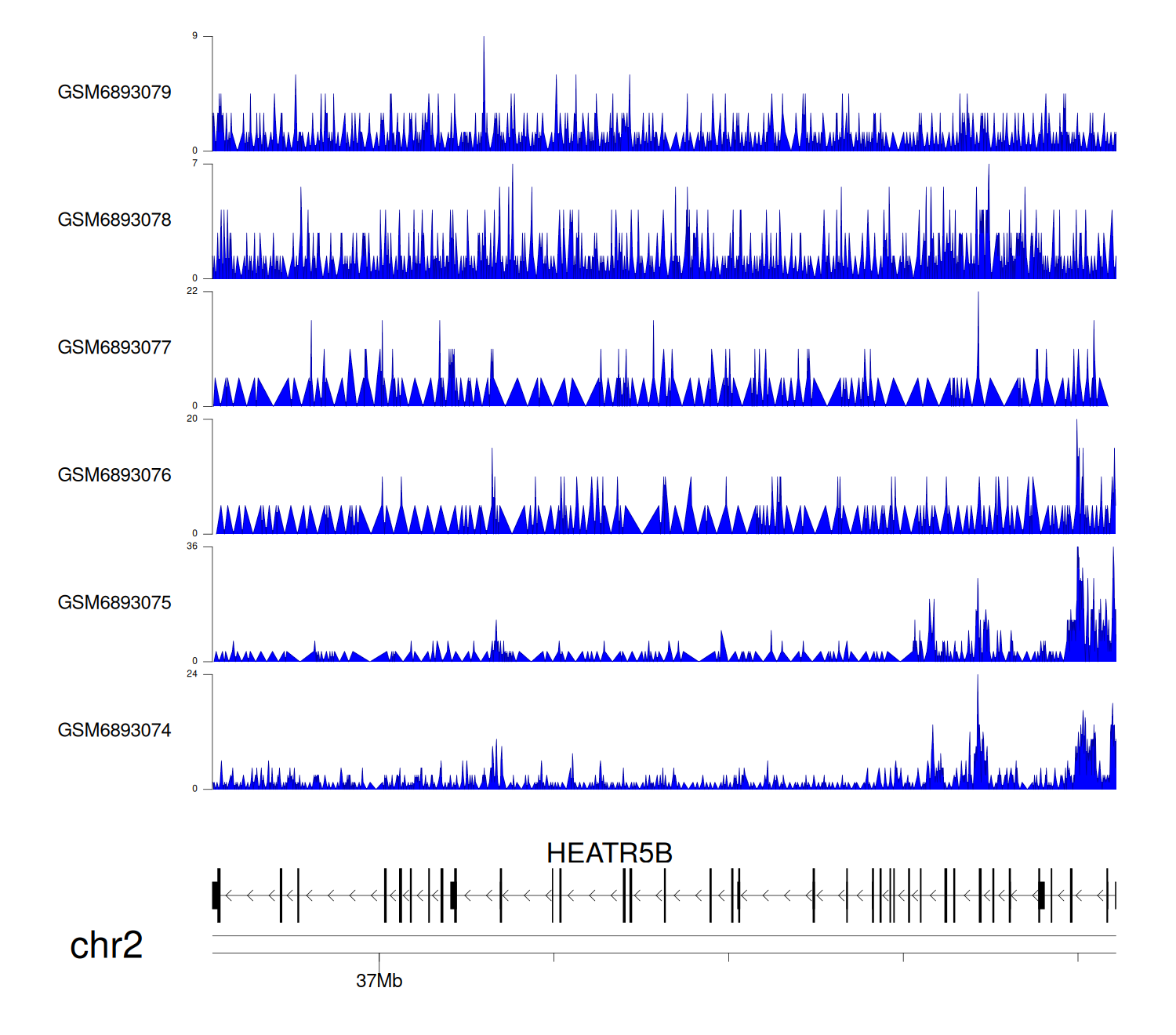Click the HEATR5B gene name
Viewport: 1176px width, 1035px height.
click(609, 853)
